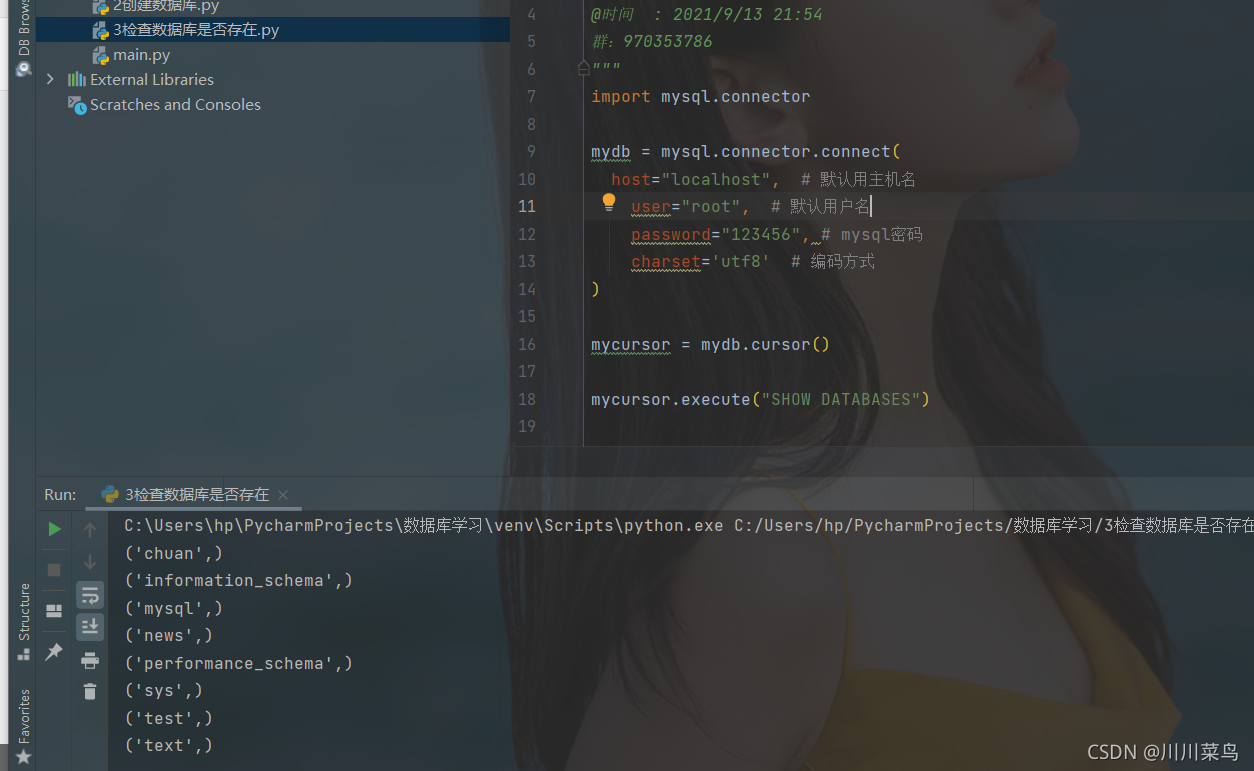Open the DB Browser tool window
The height and width of the screenshot is (771, 1254).
24,38
